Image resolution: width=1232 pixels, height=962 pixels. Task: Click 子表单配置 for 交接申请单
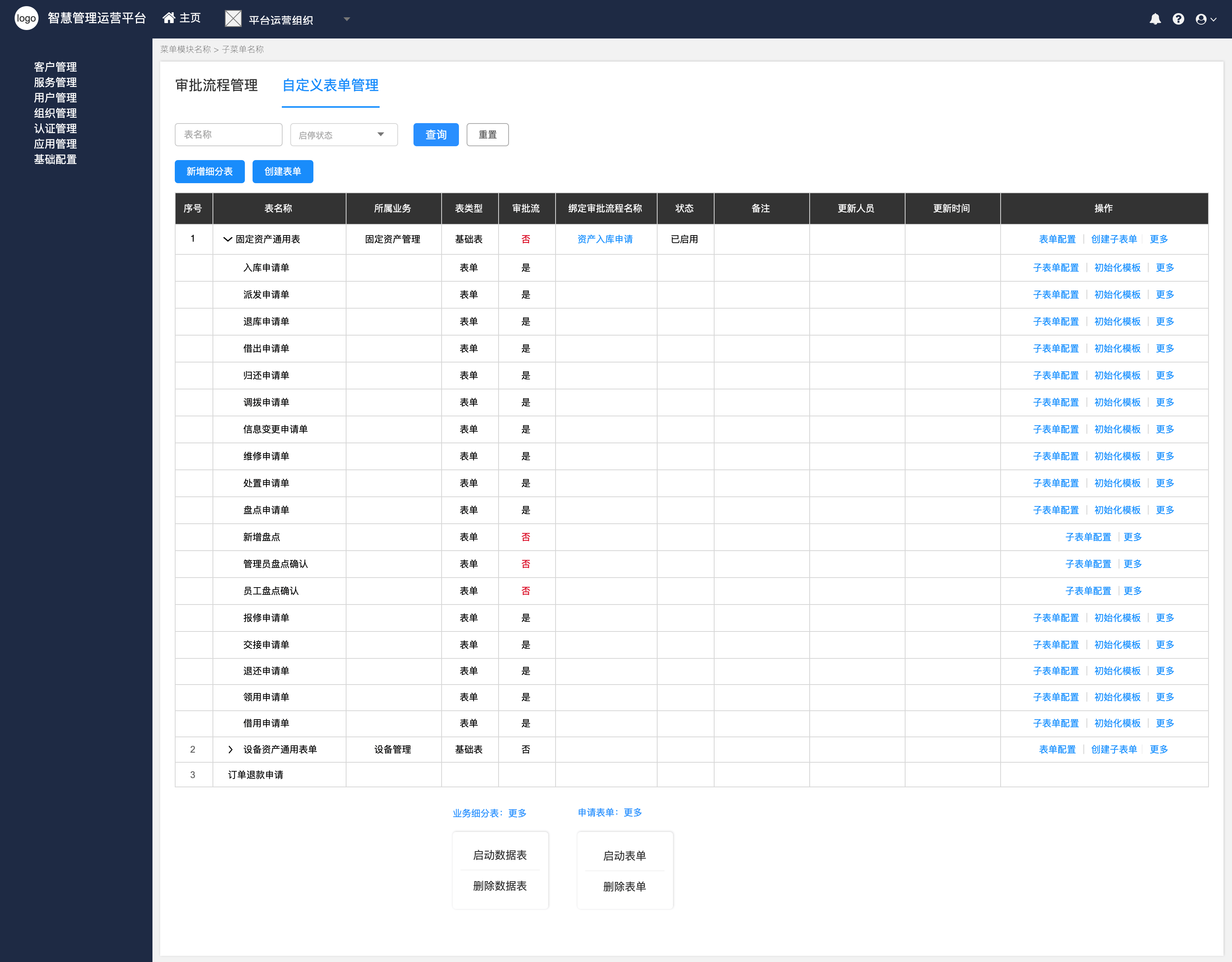click(x=1056, y=645)
